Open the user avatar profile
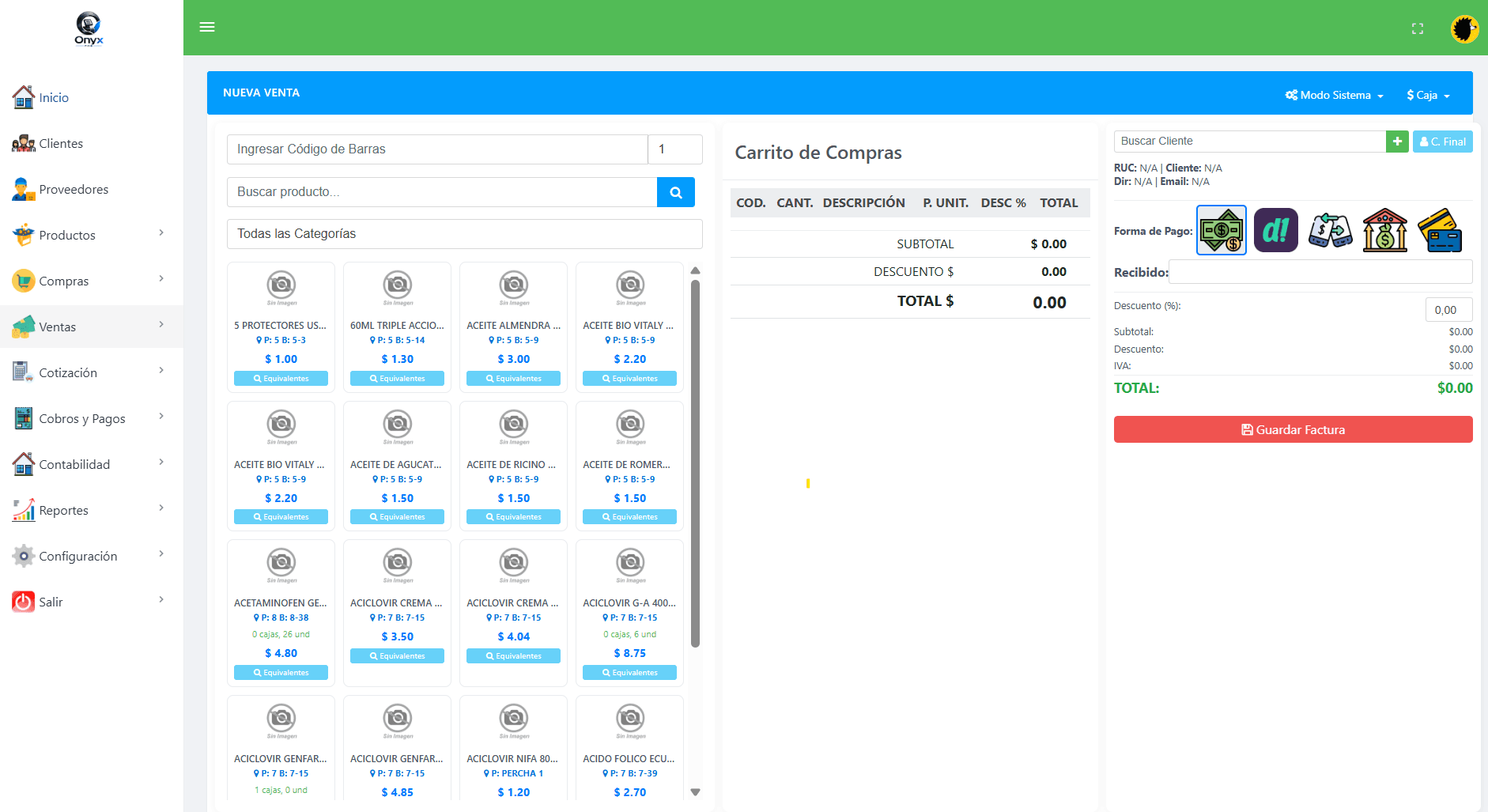 (1464, 29)
